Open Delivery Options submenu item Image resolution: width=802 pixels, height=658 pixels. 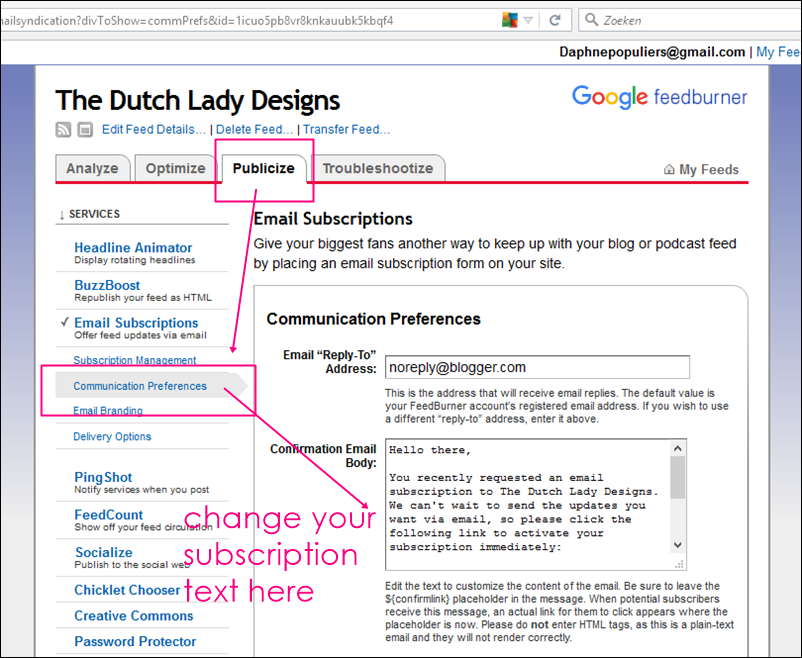pos(112,436)
